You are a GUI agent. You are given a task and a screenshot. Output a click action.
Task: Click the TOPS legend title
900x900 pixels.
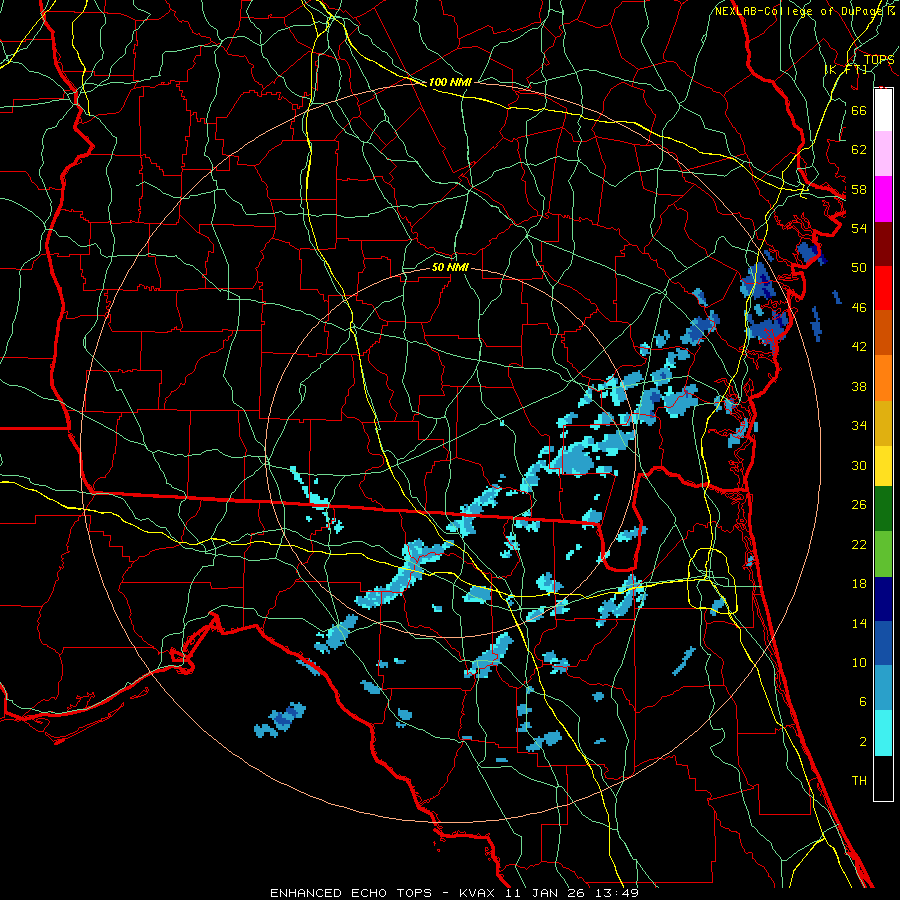879,59
